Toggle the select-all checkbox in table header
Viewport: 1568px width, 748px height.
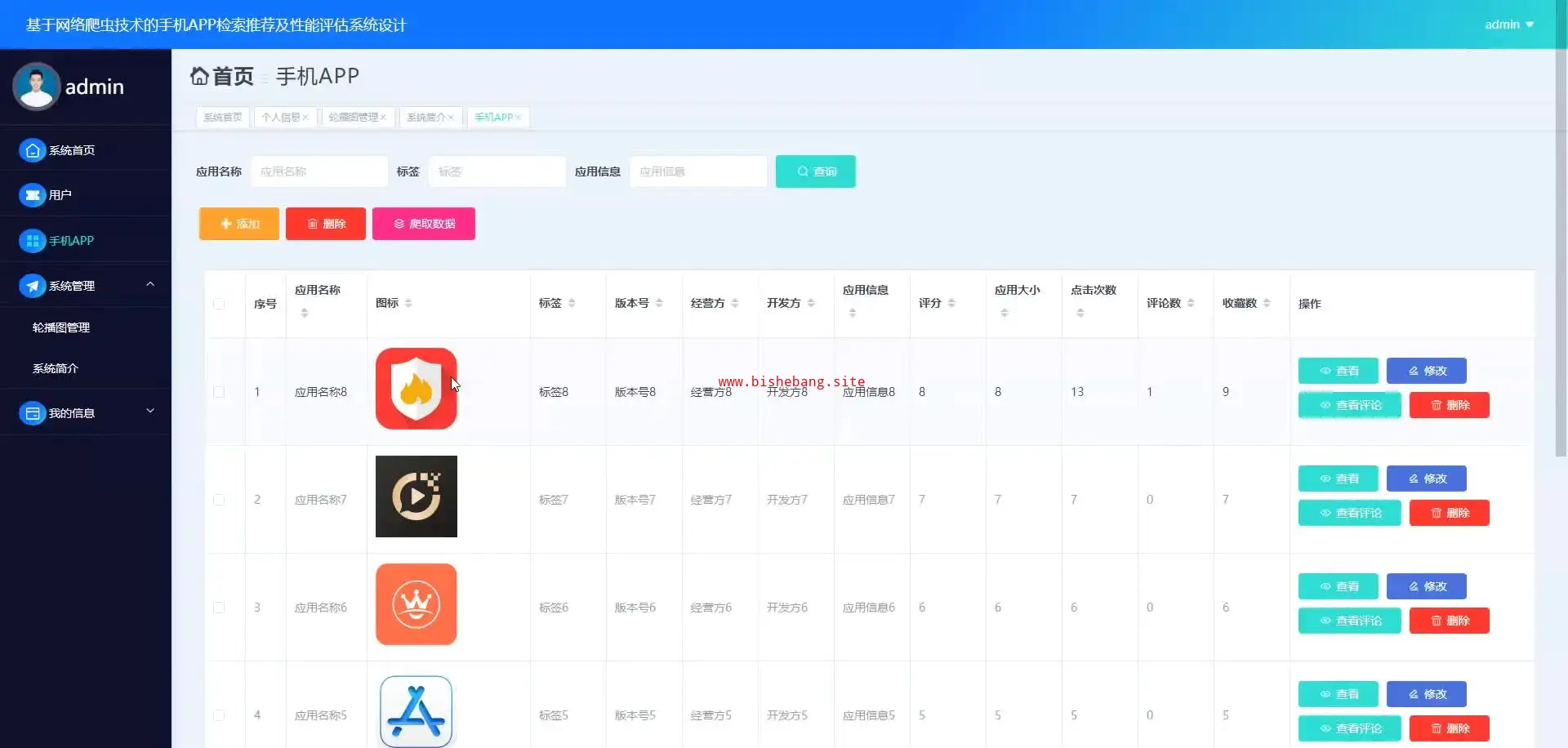coord(219,304)
